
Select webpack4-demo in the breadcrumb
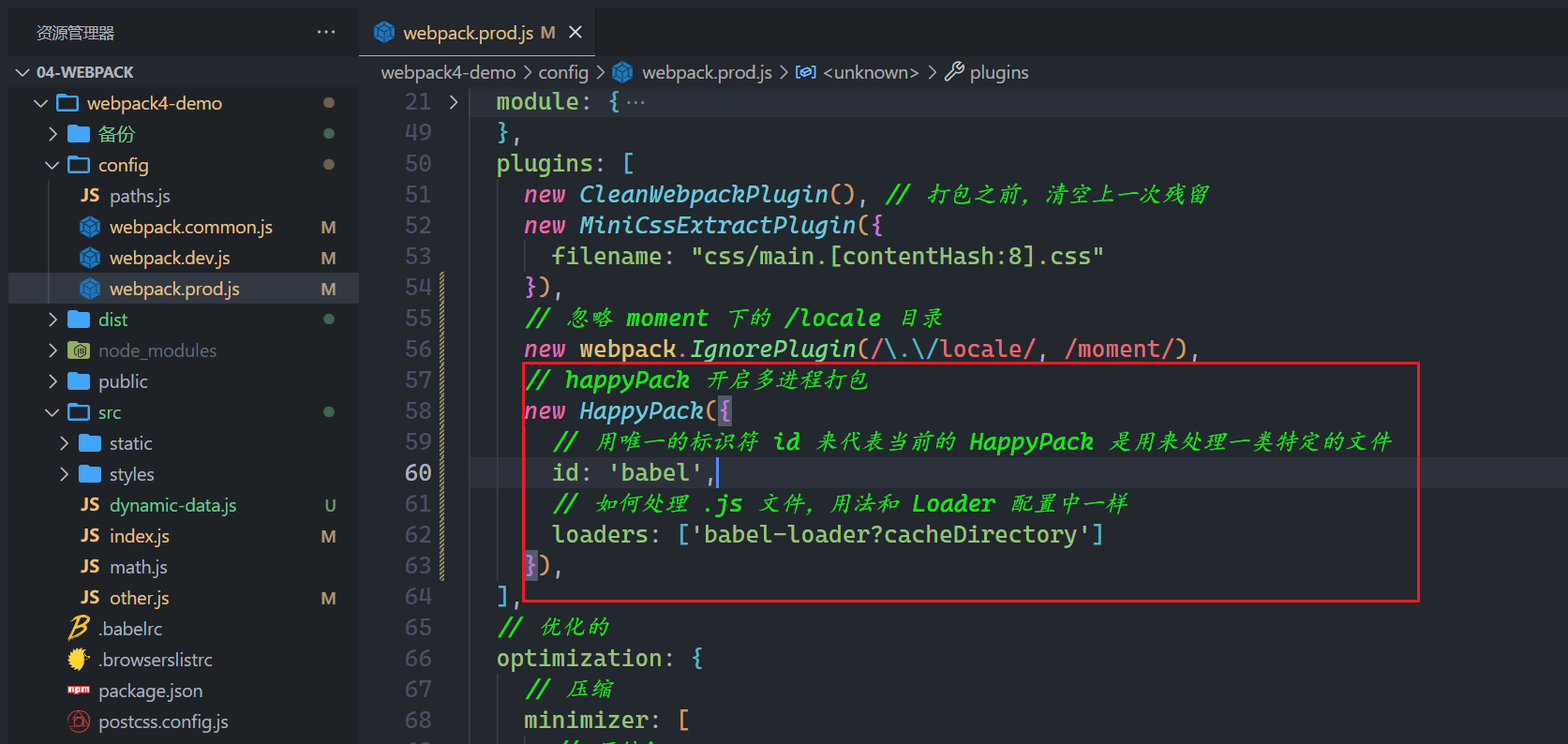[x=448, y=72]
